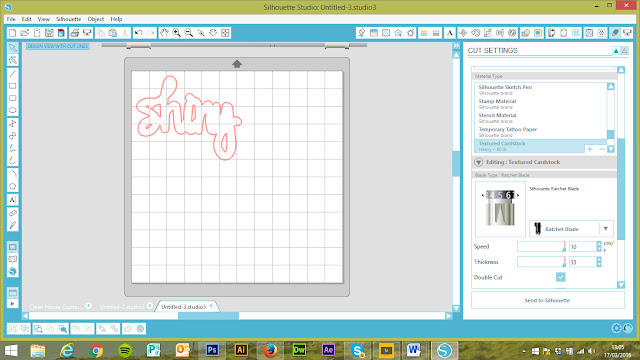640x360 pixels.
Task: Select the Draw a Line tool
Action: point(13,73)
